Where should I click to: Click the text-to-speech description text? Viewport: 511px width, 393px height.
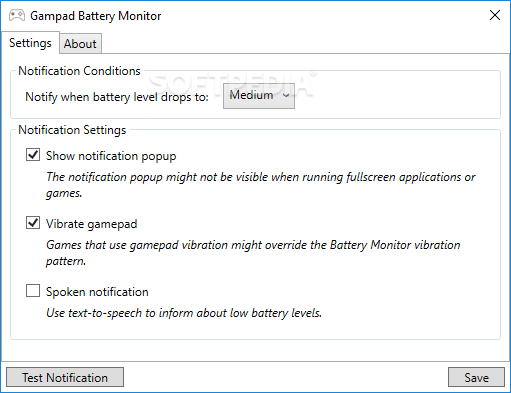[x=184, y=313]
